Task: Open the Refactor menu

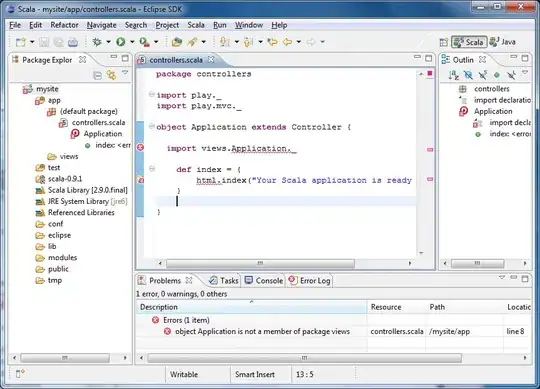Action: [x=64, y=25]
